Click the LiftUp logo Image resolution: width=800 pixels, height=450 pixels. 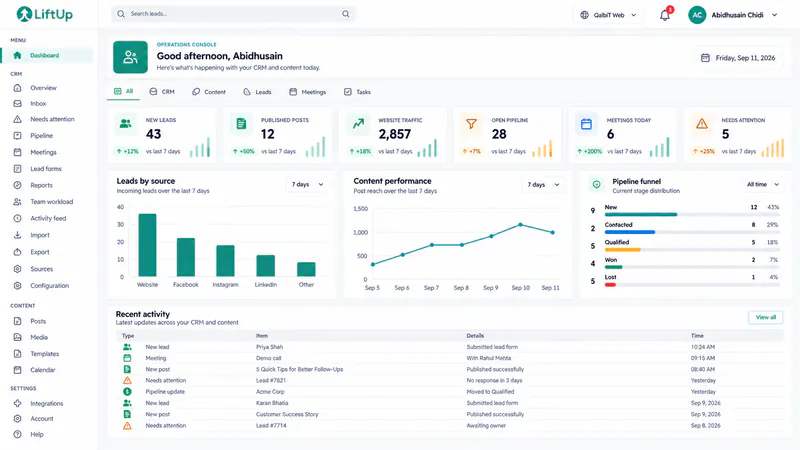[x=44, y=14]
